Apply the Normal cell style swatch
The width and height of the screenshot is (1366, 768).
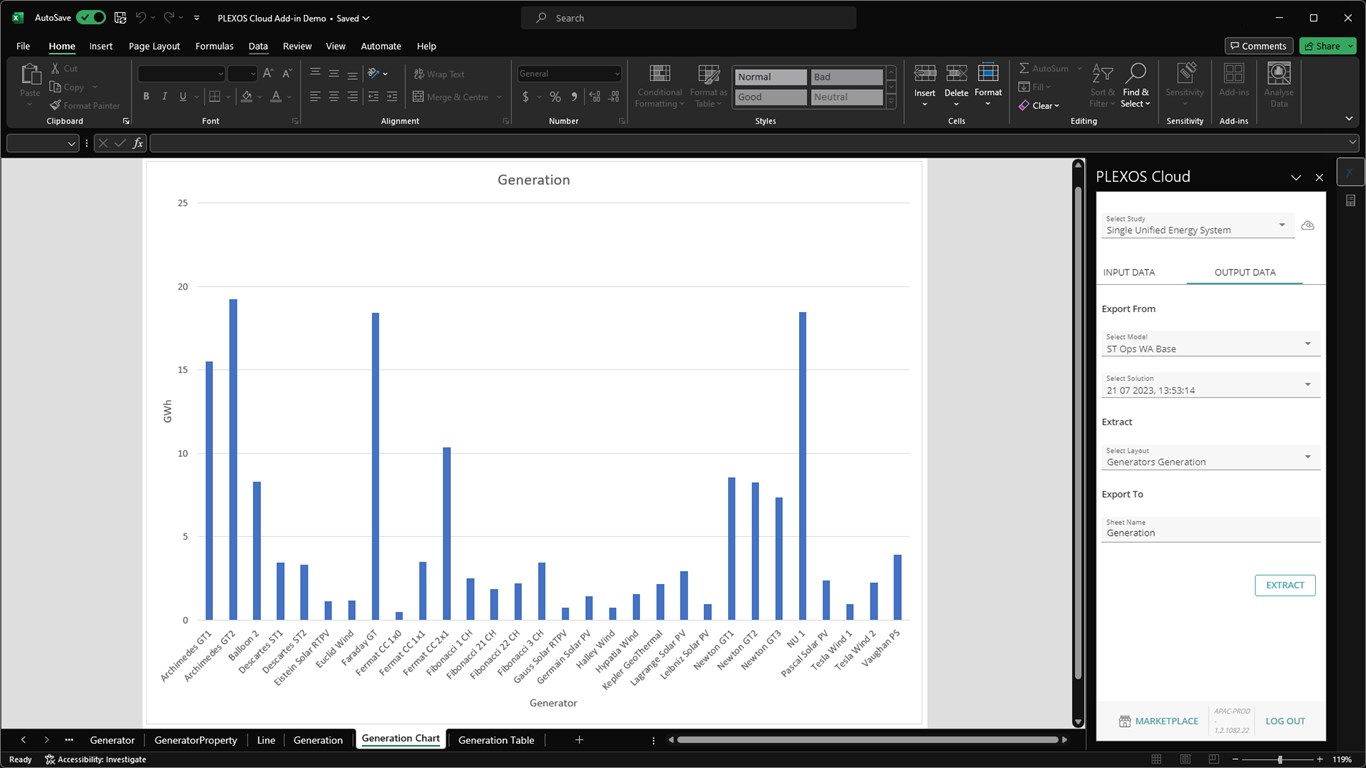click(x=770, y=77)
